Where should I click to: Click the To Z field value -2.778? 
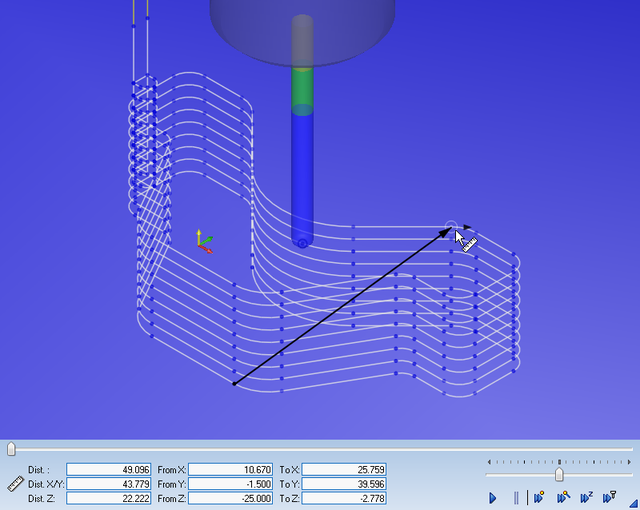344,498
